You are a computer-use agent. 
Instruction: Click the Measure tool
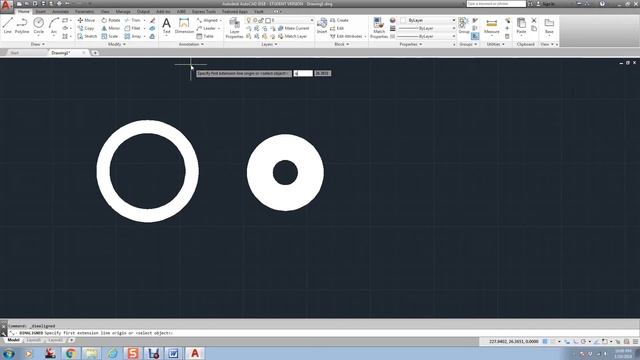pos(491,25)
